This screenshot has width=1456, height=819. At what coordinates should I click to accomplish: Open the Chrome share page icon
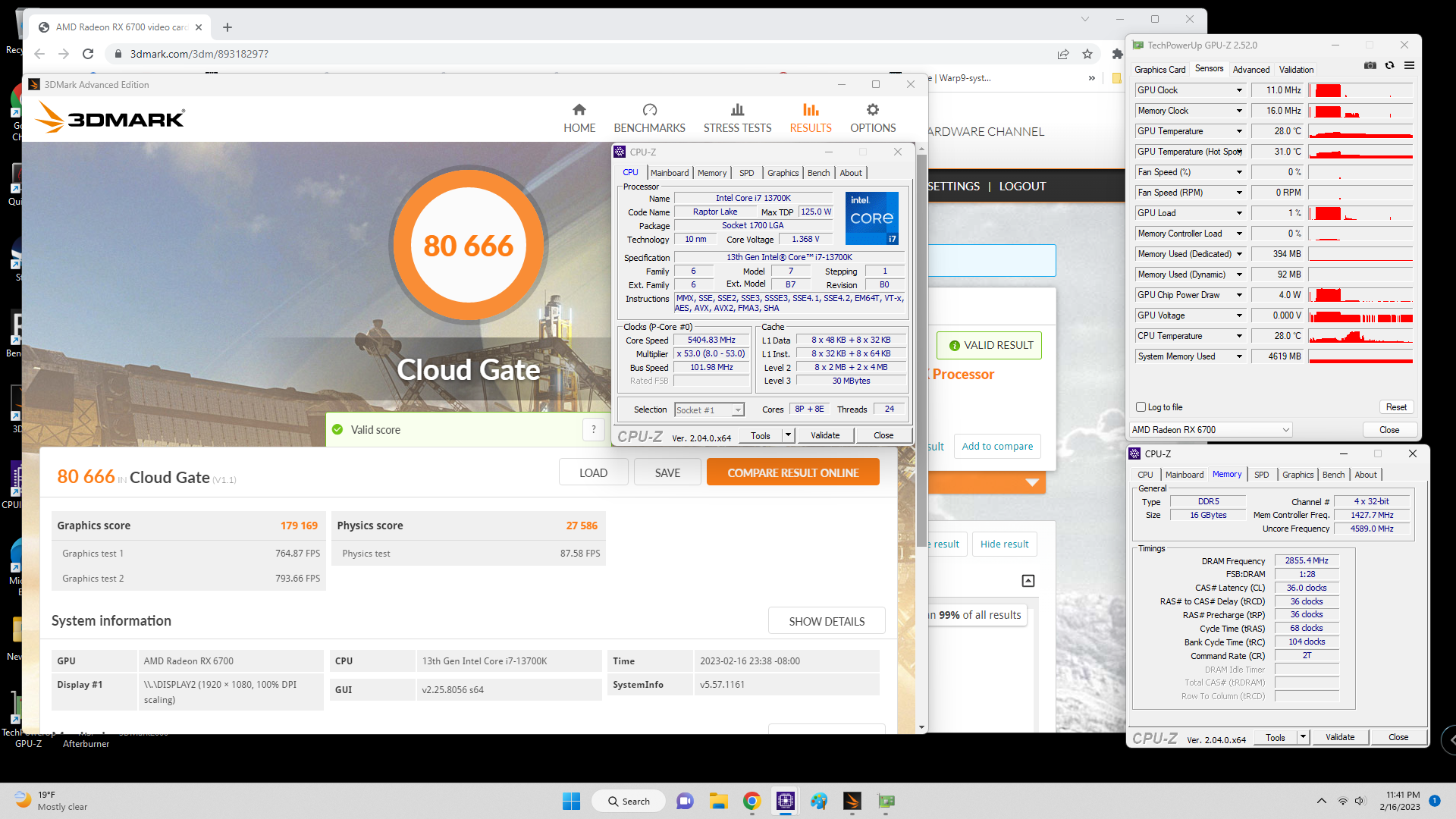point(1063,54)
